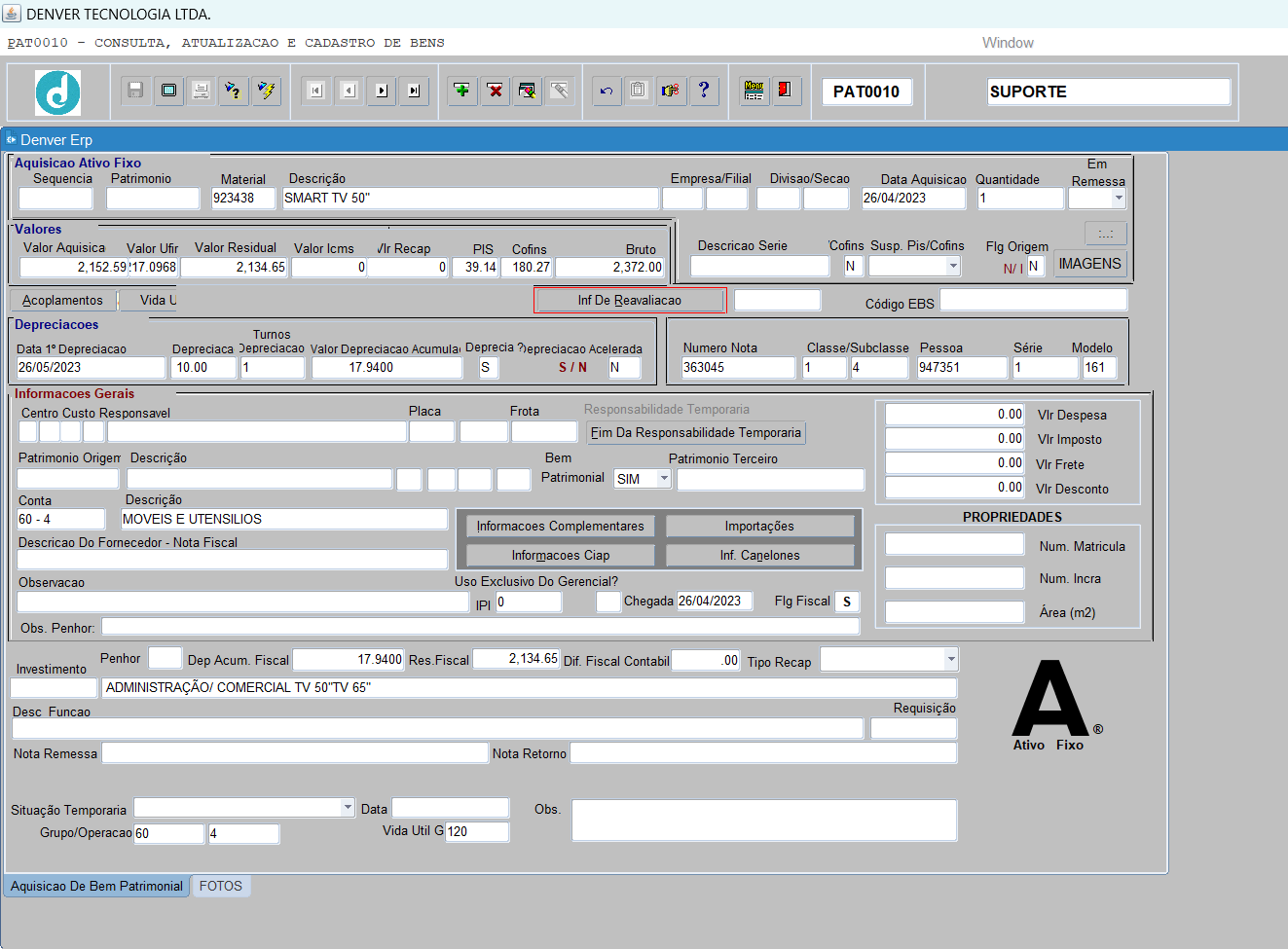
Task: Click the yellow Menu toolbar icon
Action: (x=754, y=91)
